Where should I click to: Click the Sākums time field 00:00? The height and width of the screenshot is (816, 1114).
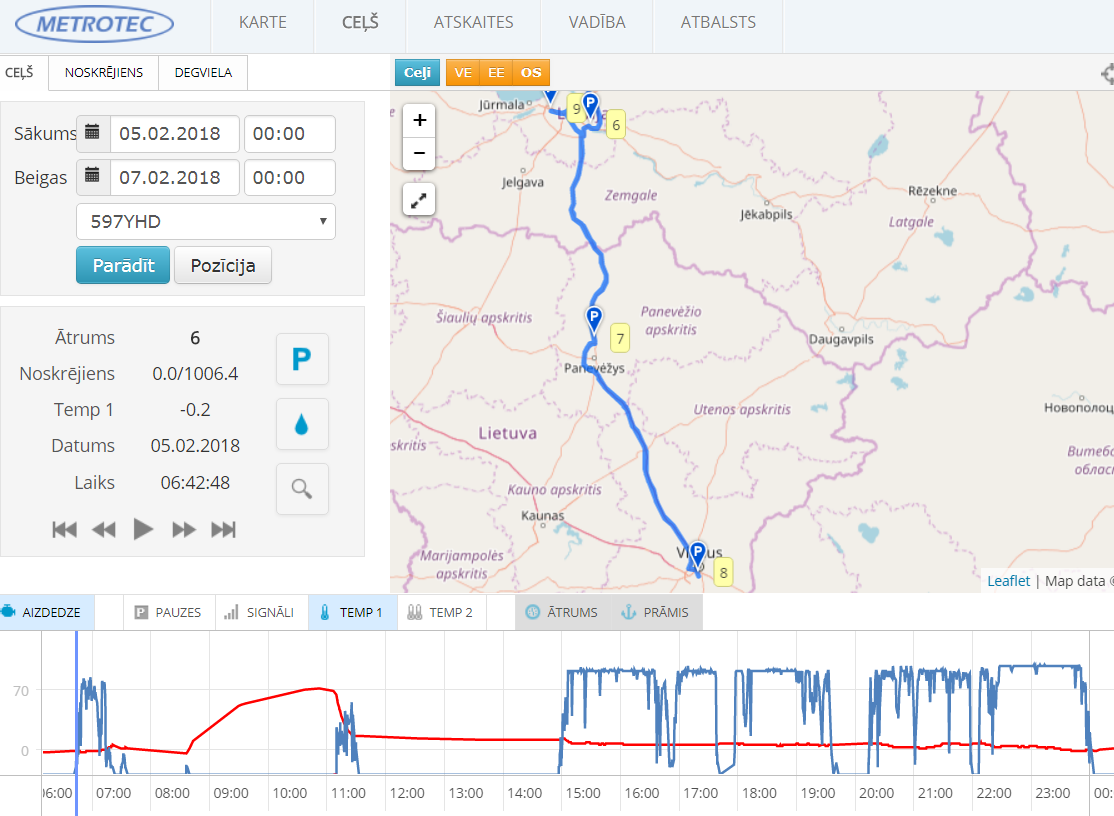[x=289, y=133]
